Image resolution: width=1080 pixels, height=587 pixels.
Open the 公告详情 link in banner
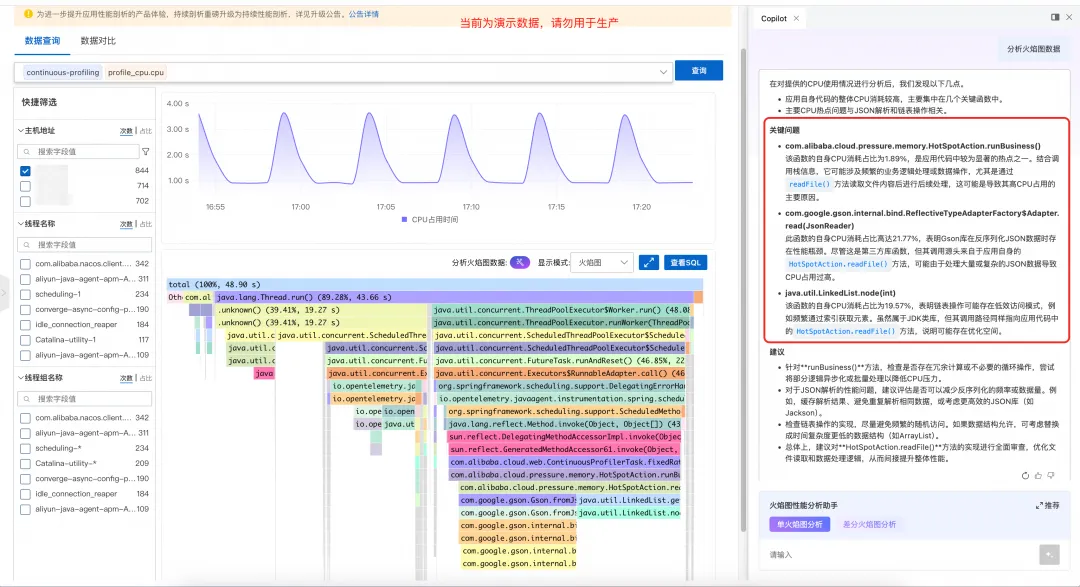click(x=364, y=14)
